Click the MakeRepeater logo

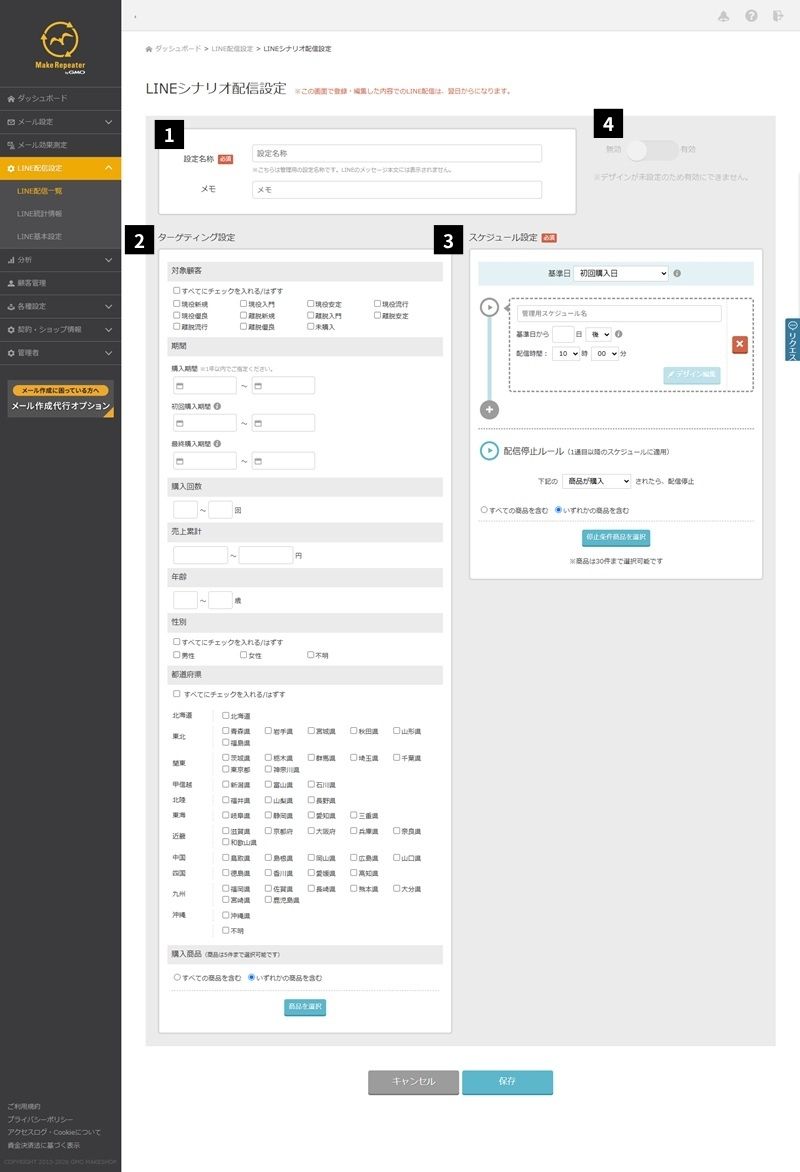point(60,48)
